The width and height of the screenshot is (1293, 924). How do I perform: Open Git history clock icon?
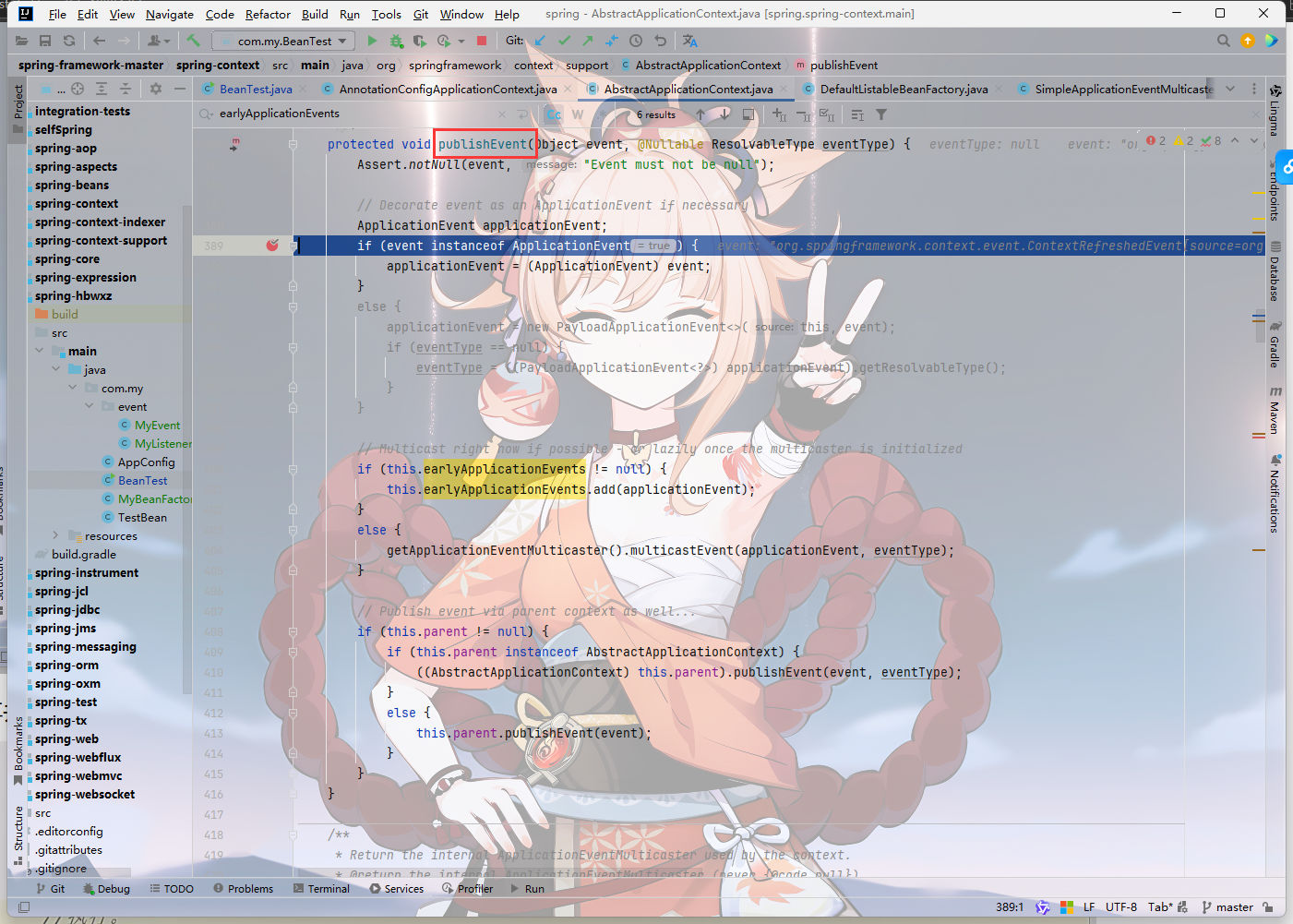point(636,41)
